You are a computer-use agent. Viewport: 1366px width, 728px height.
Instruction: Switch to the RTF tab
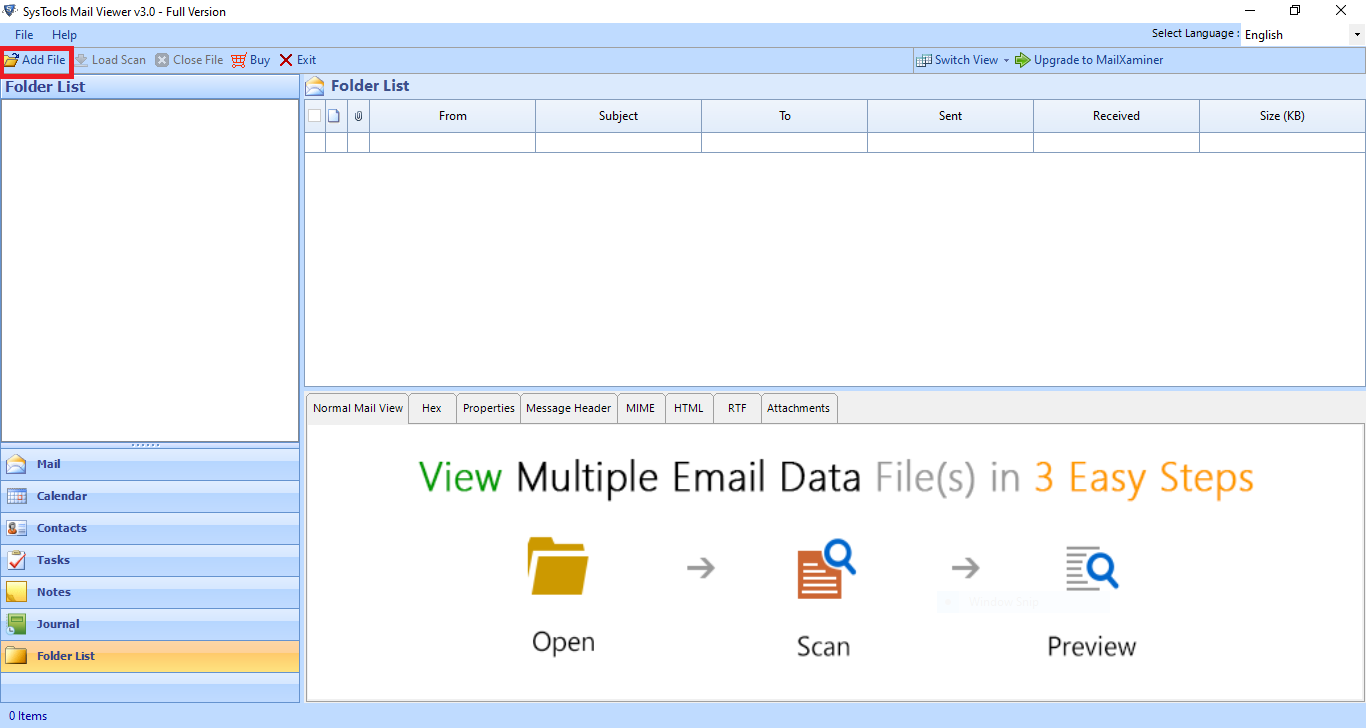(737, 408)
